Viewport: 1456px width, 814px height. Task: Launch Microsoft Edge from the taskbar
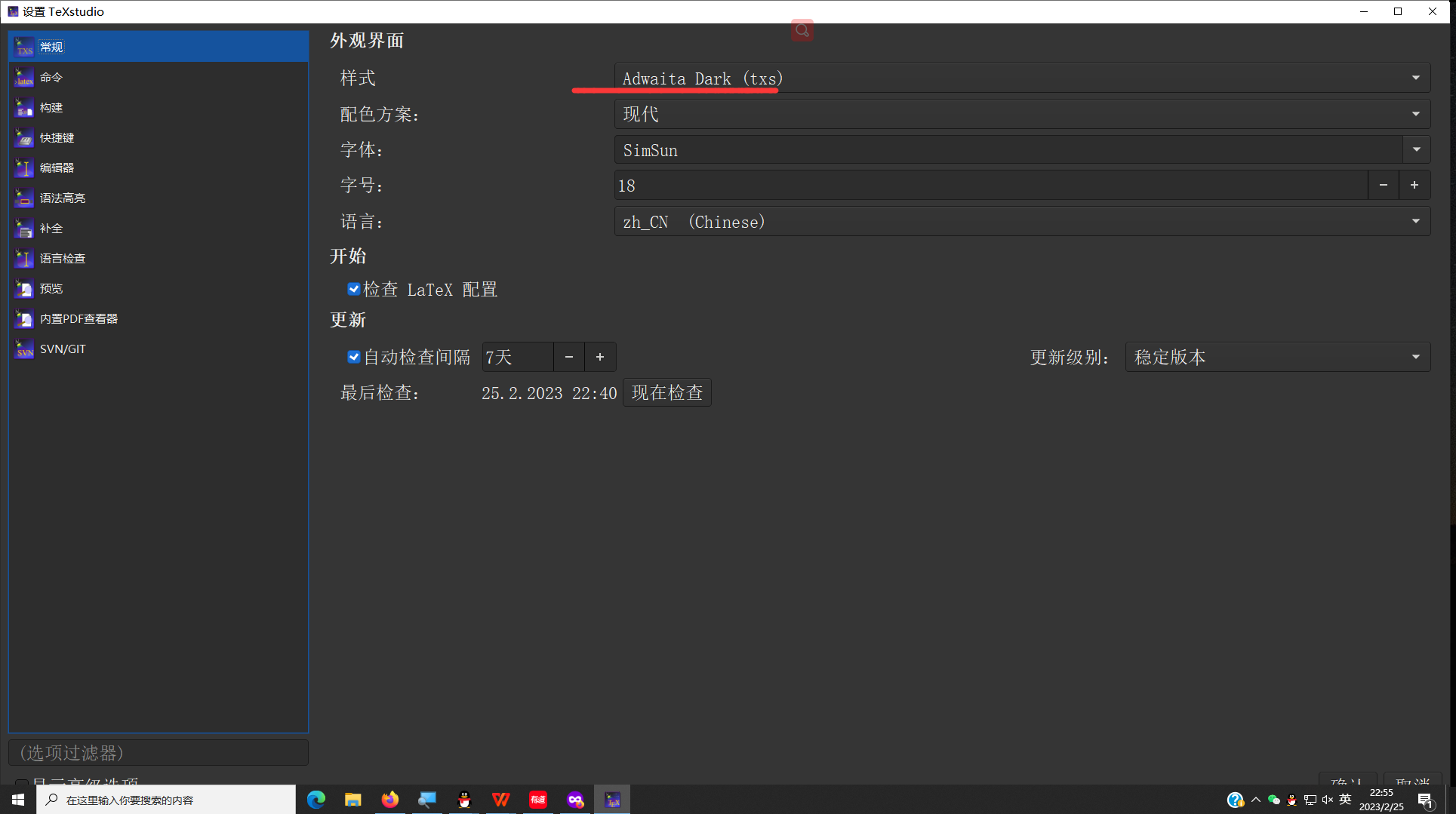(316, 799)
